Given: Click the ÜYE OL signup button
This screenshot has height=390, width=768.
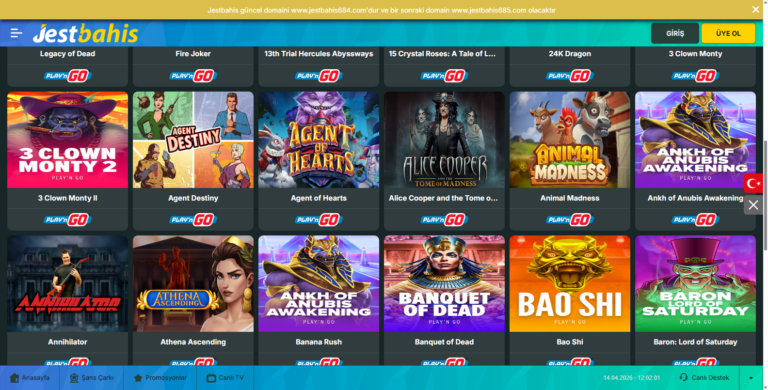Looking at the screenshot, I should pos(728,33).
